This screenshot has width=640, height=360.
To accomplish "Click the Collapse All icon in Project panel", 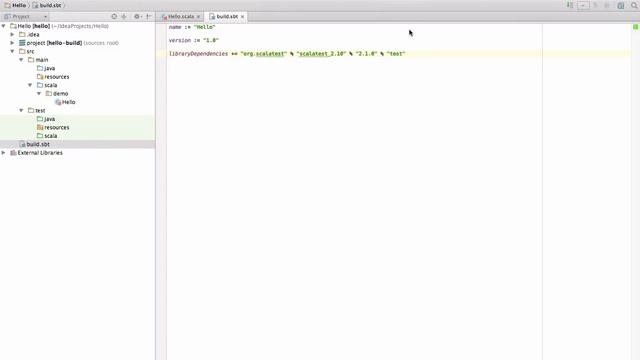I will (124, 16).
